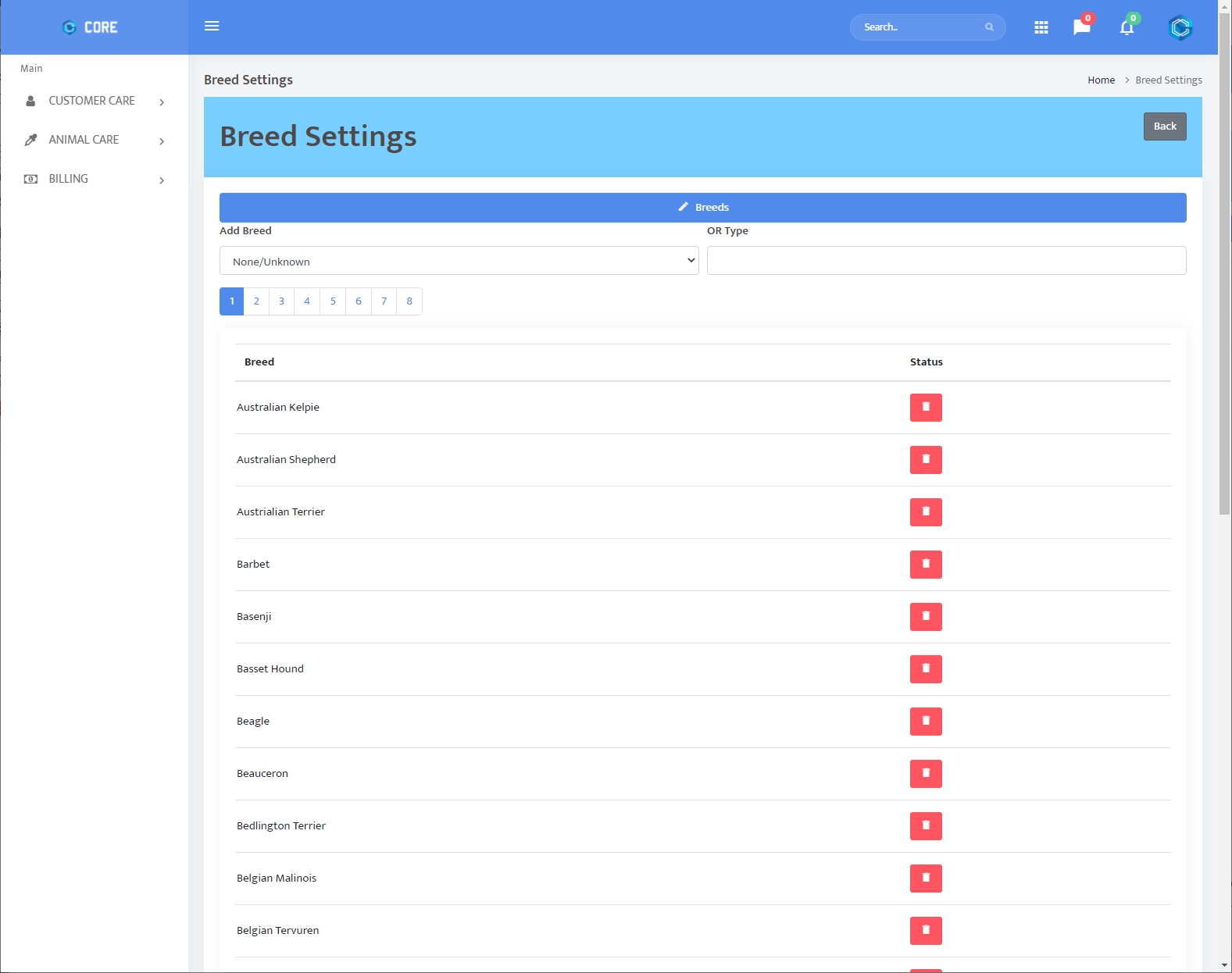The height and width of the screenshot is (973, 1232).
Task: Select the Barbet row text
Action: [253, 565]
